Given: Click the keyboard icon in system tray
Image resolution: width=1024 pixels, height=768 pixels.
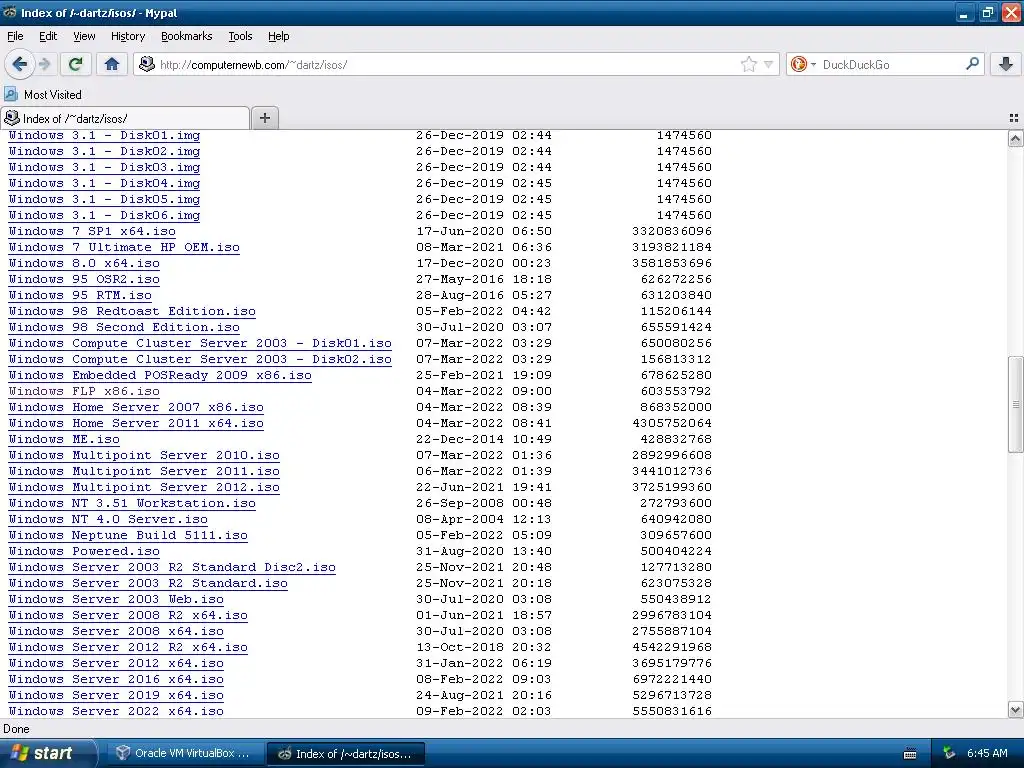Looking at the screenshot, I should coord(910,754).
